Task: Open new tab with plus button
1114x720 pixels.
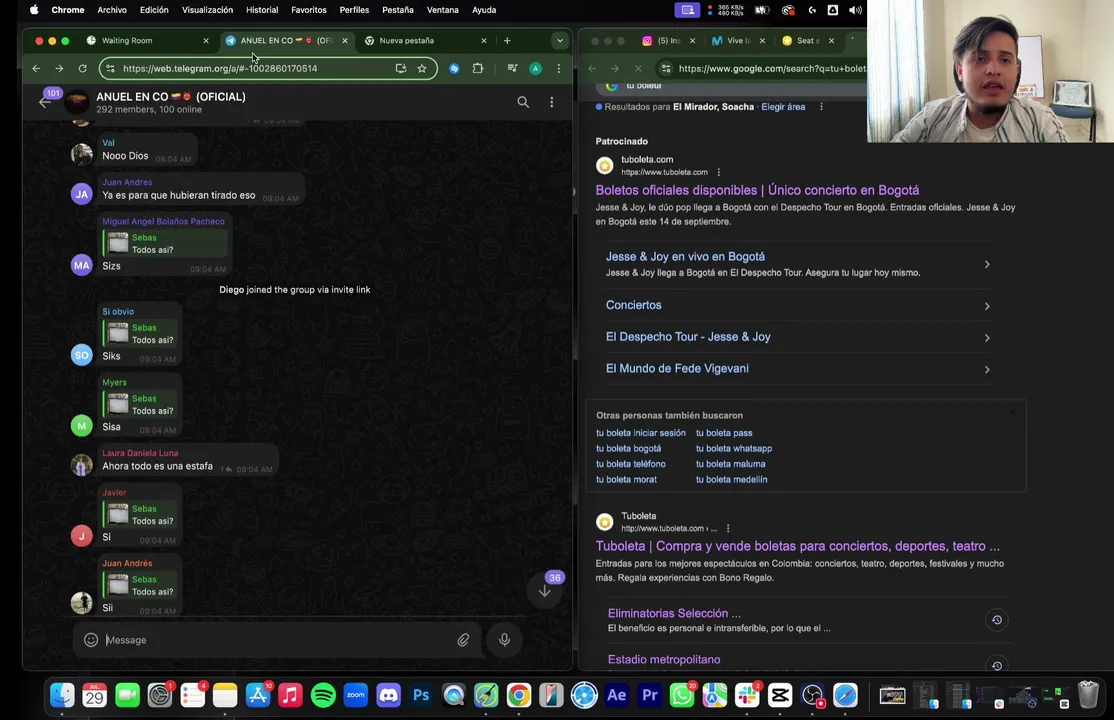Action: tap(507, 41)
